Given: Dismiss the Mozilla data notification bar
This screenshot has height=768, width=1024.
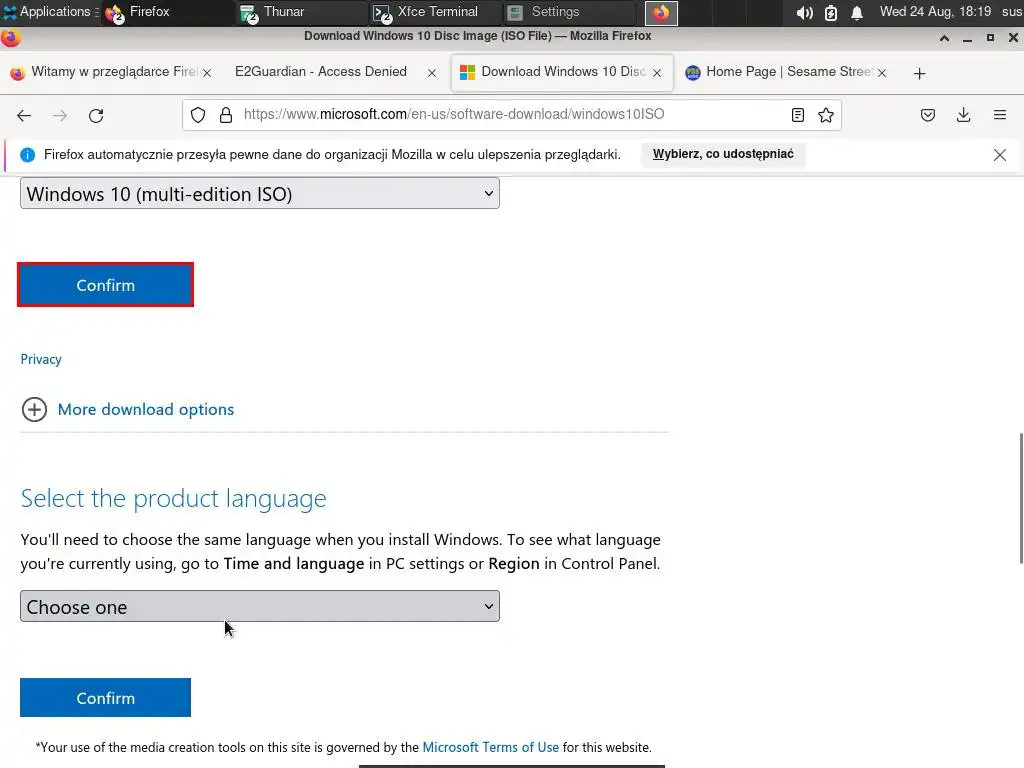Looking at the screenshot, I should 1000,155.
